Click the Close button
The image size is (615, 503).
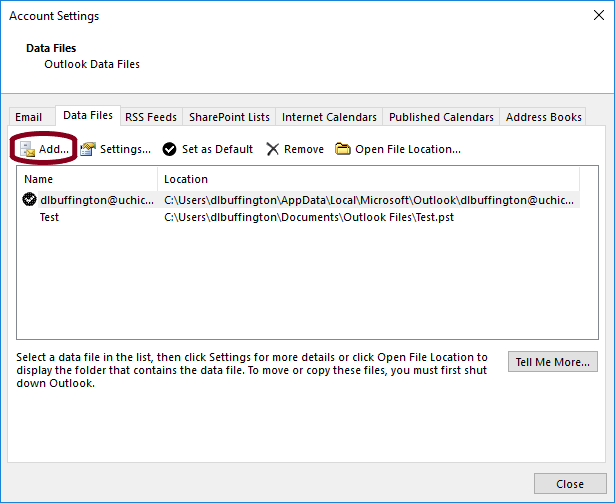click(570, 484)
